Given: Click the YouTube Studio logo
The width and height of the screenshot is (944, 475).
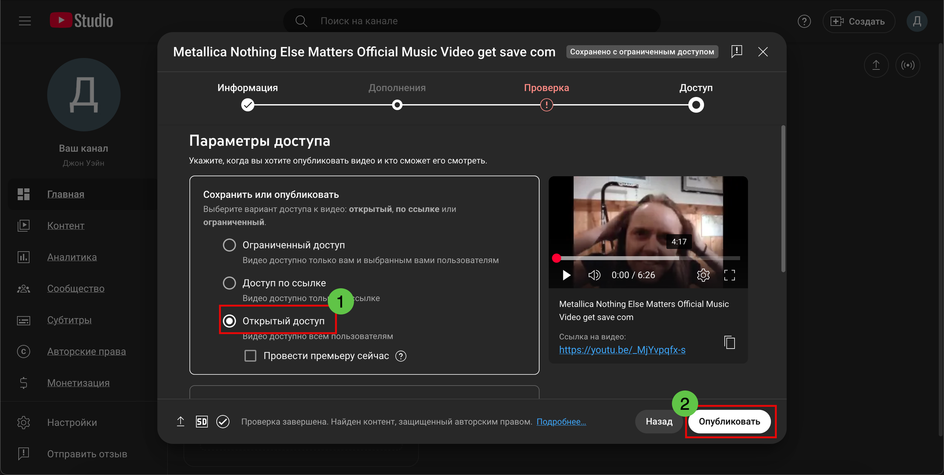Looking at the screenshot, I should click(81, 20).
